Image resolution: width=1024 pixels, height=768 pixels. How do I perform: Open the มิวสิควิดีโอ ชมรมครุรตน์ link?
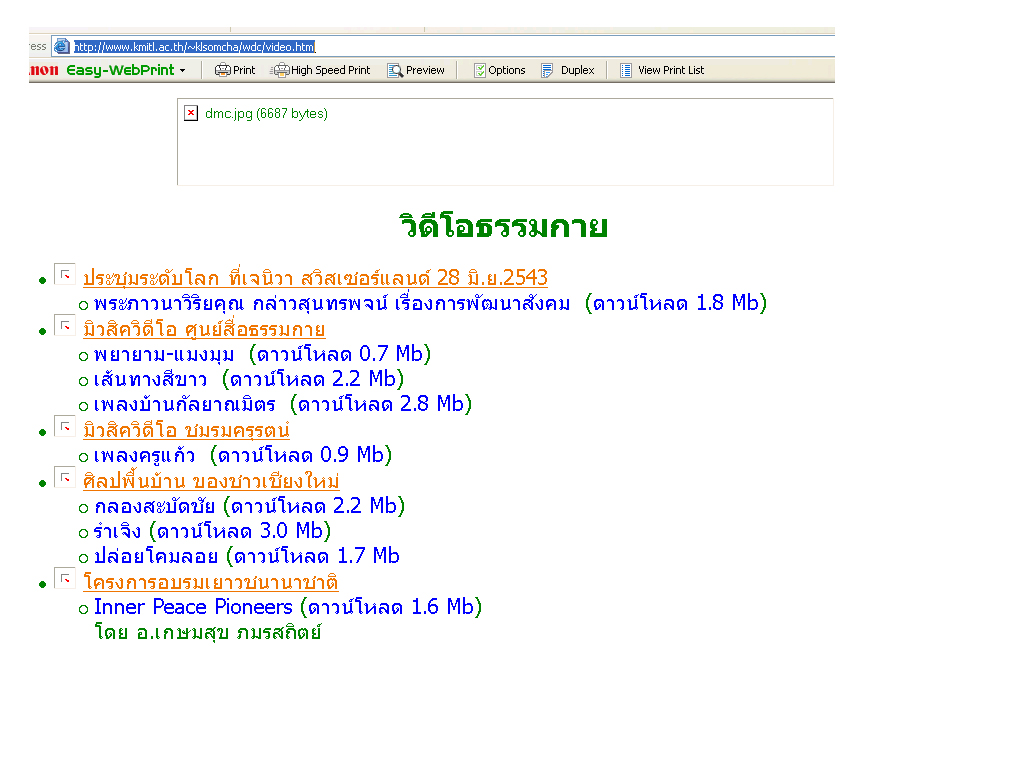tap(186, 430)
